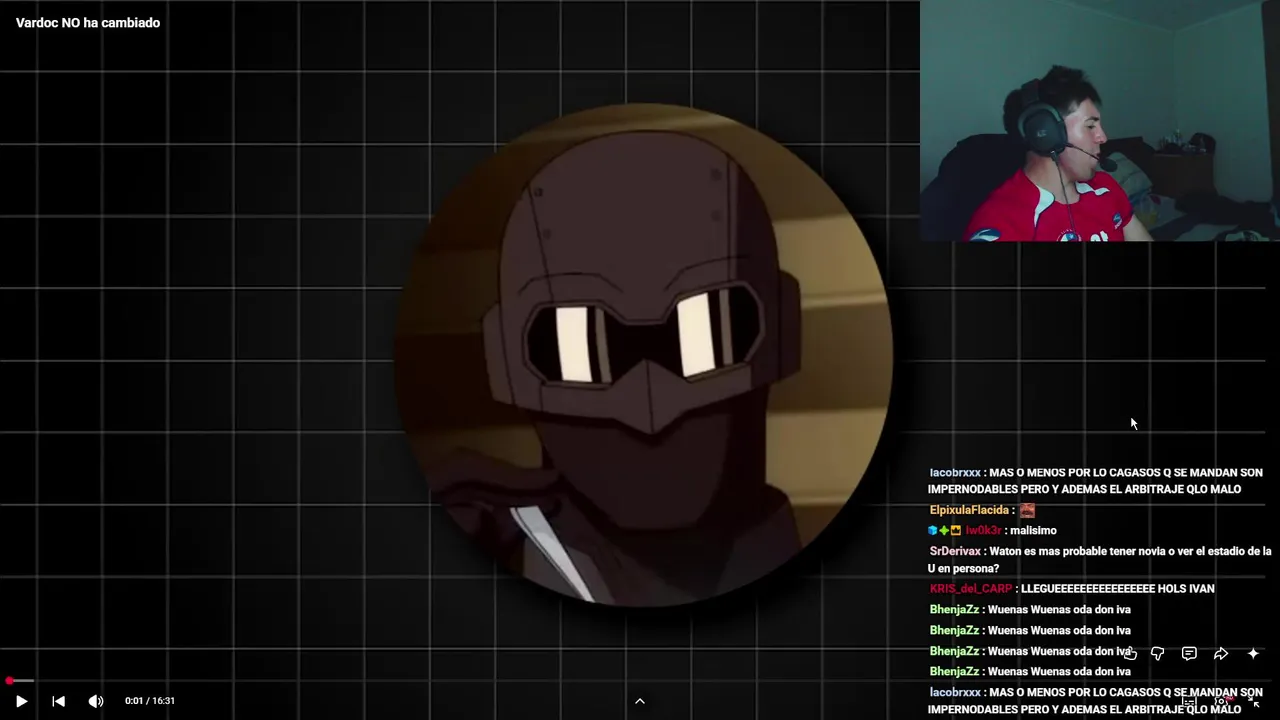Toggle subtitles with the captions icon
Image resolution: width=1280 pixels, height=720 pixels.
coord(1189,702)
